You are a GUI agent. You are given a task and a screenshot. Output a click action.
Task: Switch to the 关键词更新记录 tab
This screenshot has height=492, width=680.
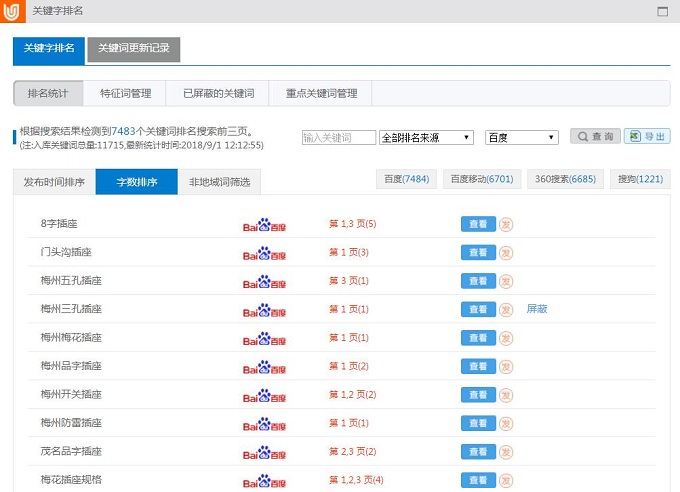(133, 49)
